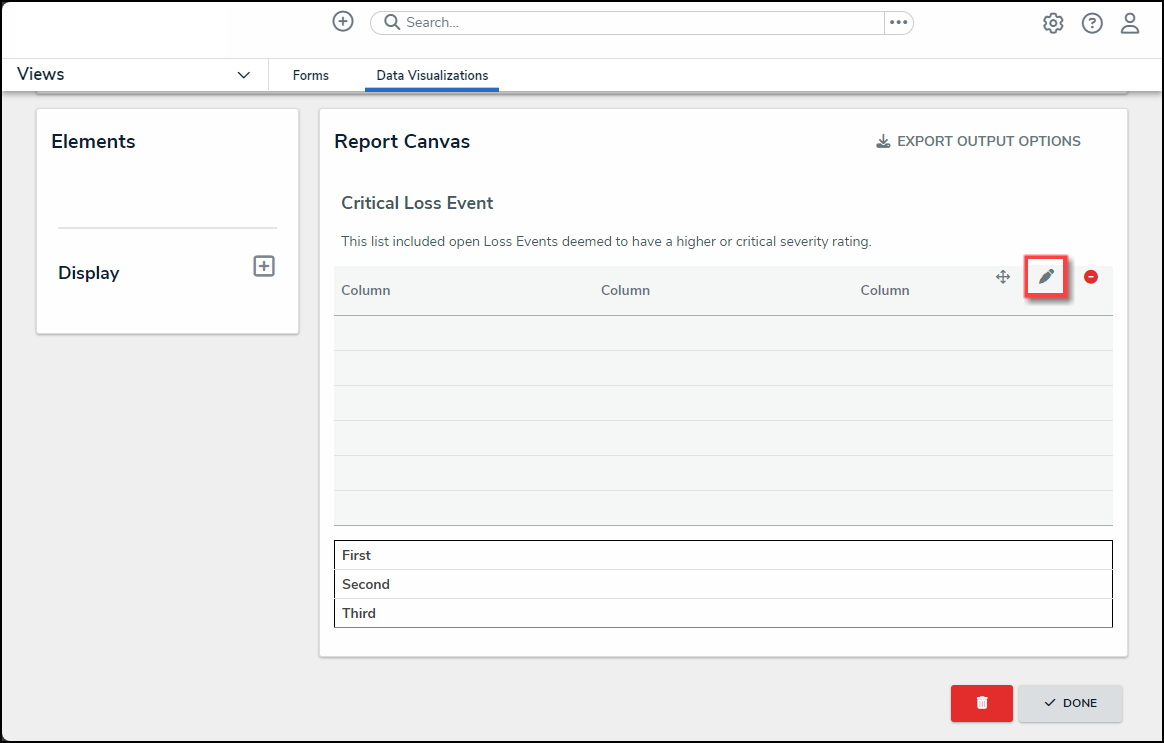
Task: Select the Data Visualizations tab
Action: pos(432,75)
